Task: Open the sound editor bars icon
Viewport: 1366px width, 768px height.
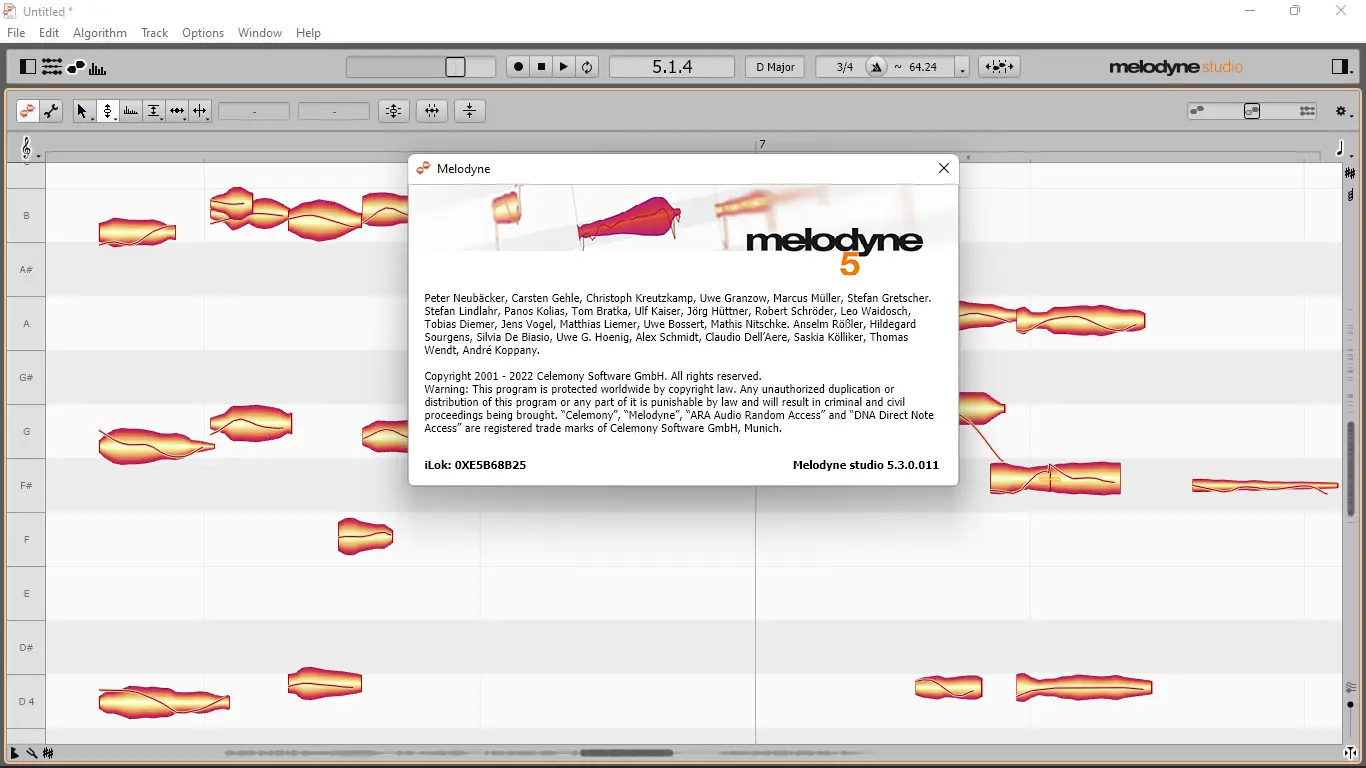Action: [x=98, y=68]
